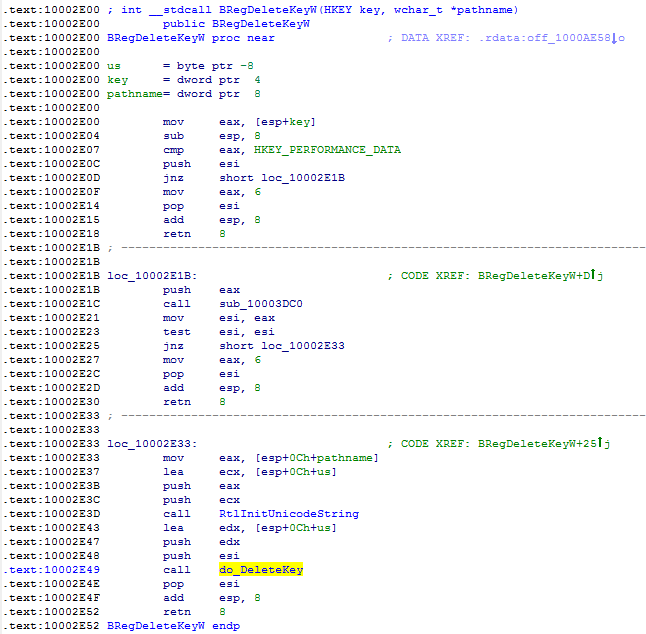Click push eax at address 10002E3B
Image resolution: width=646 pixels, height=634 pixels.
click(x=201, y=486)
